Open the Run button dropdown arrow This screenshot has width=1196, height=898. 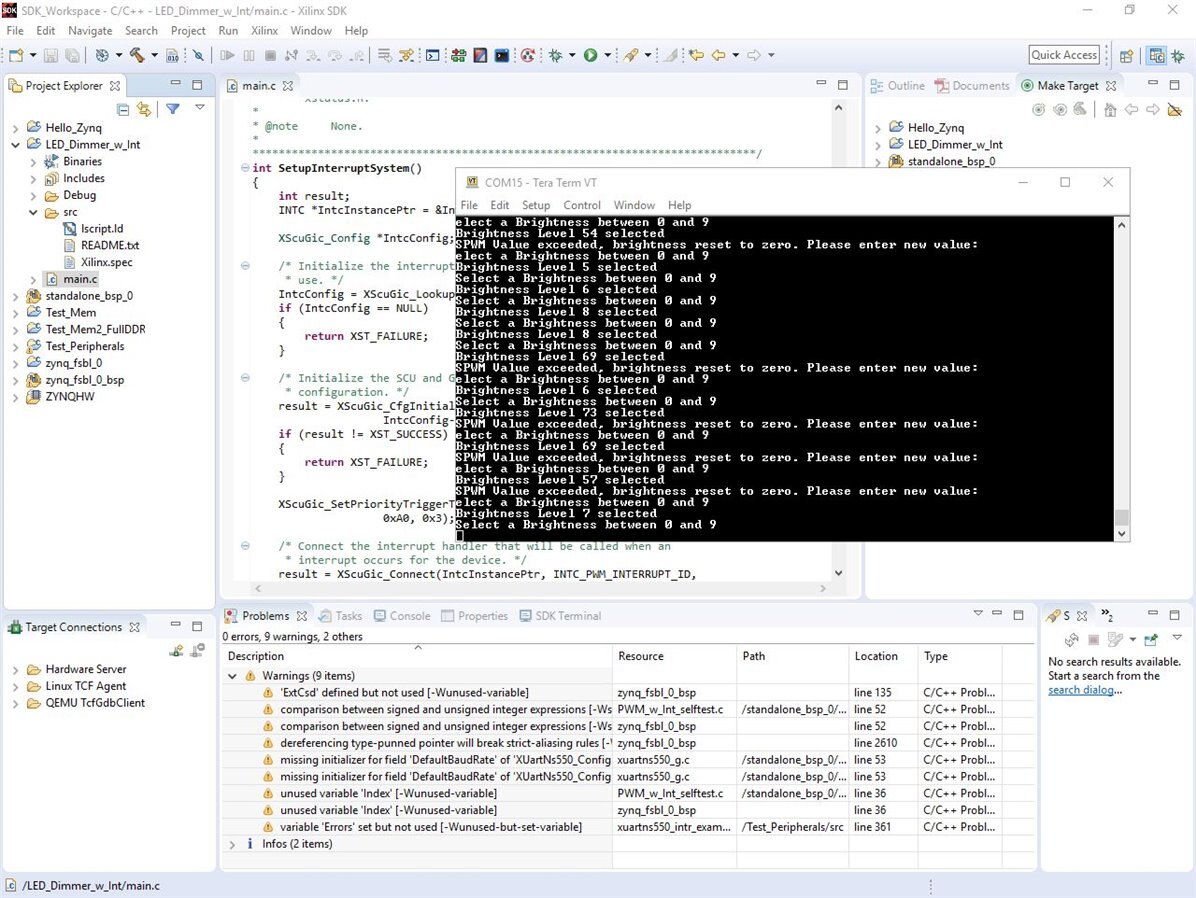tap(607, 56)
